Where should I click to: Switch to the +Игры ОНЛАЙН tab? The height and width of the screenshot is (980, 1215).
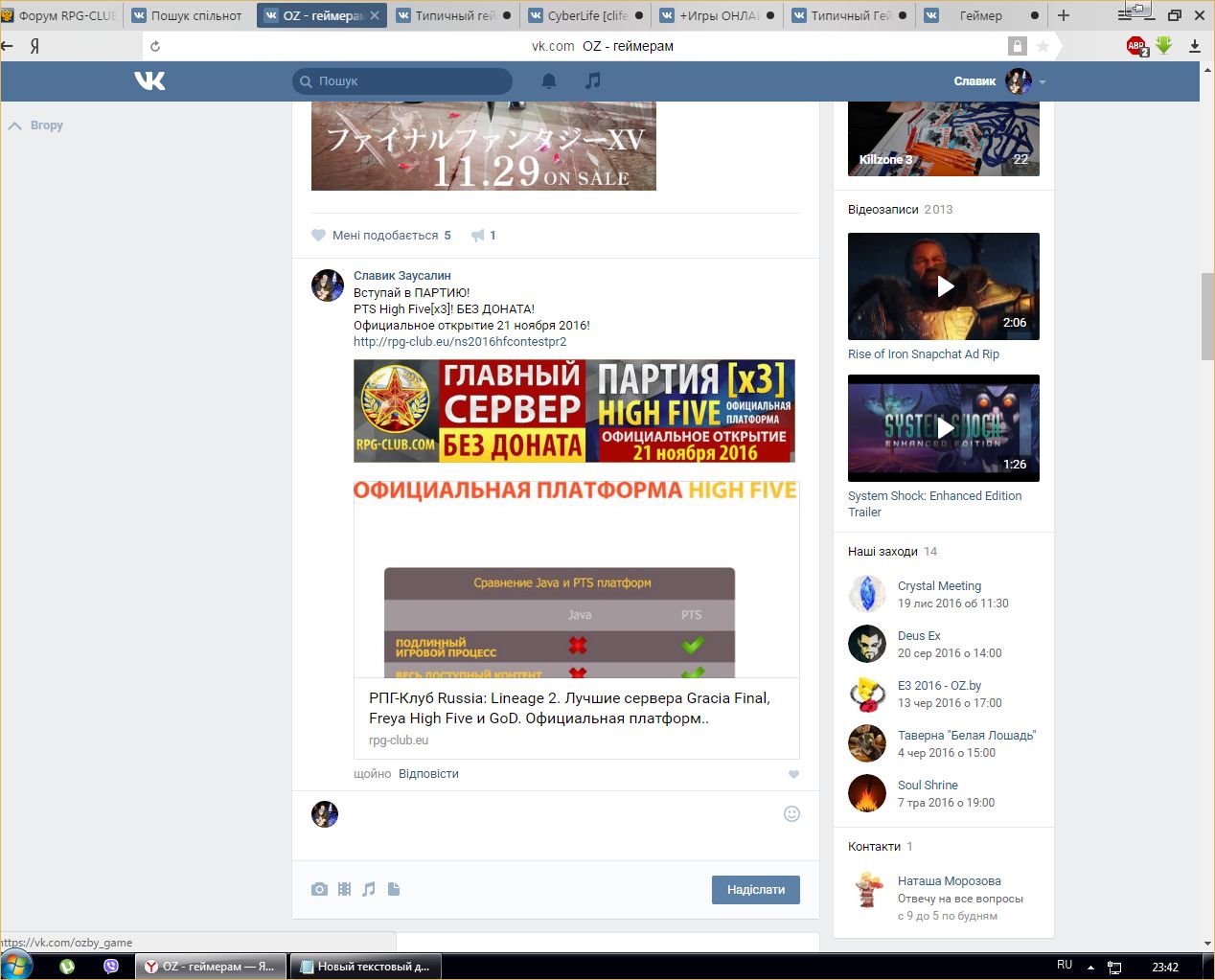point(716,15)
